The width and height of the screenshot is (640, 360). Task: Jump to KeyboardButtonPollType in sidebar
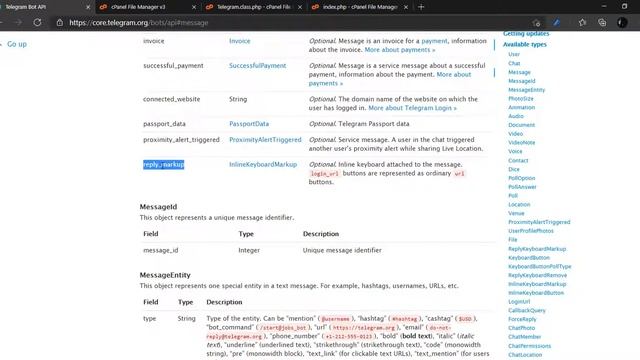click(x=540, y=267)
